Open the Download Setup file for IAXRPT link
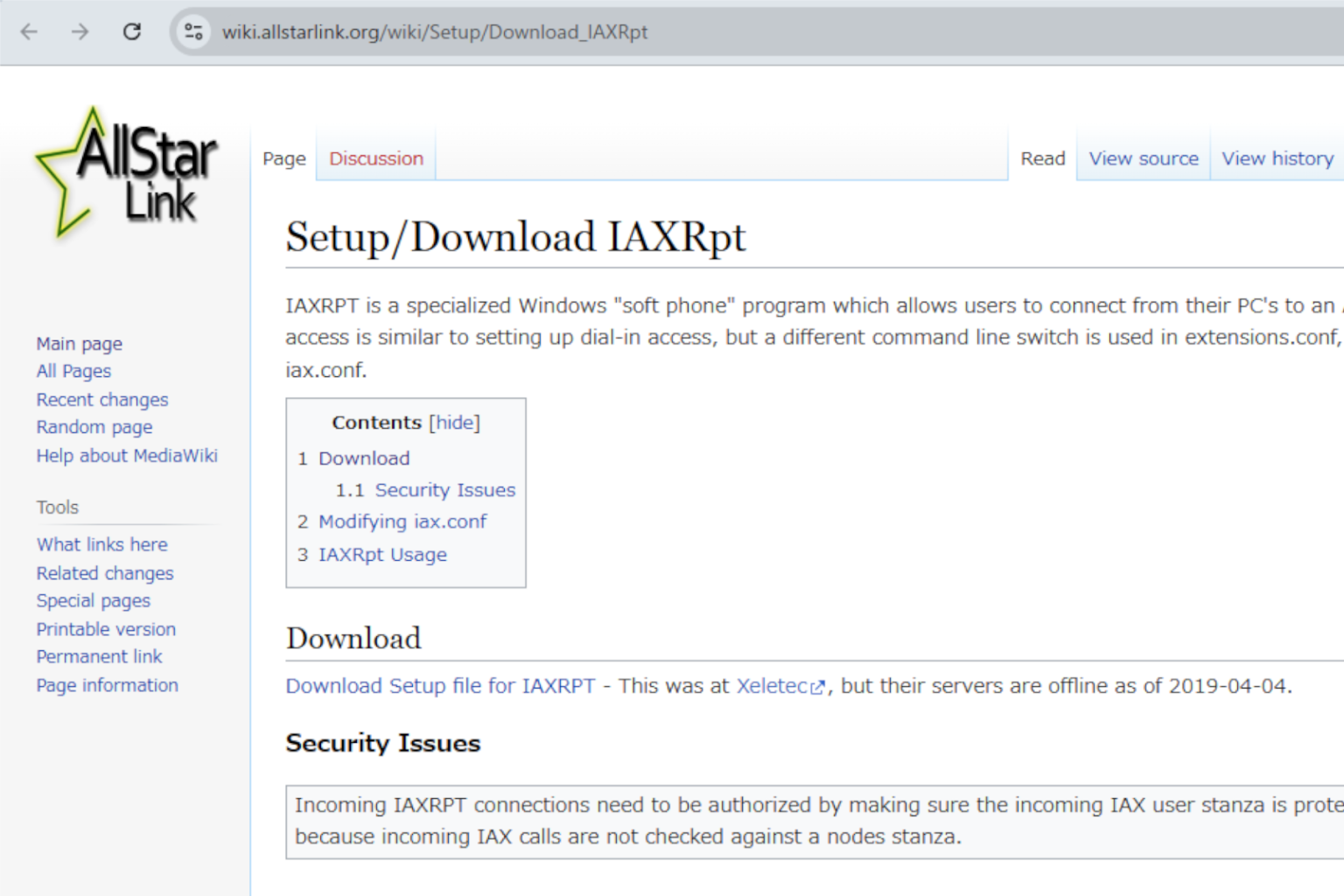Image resolution: width=1344 pixels, height=896 pixels. 439,686
